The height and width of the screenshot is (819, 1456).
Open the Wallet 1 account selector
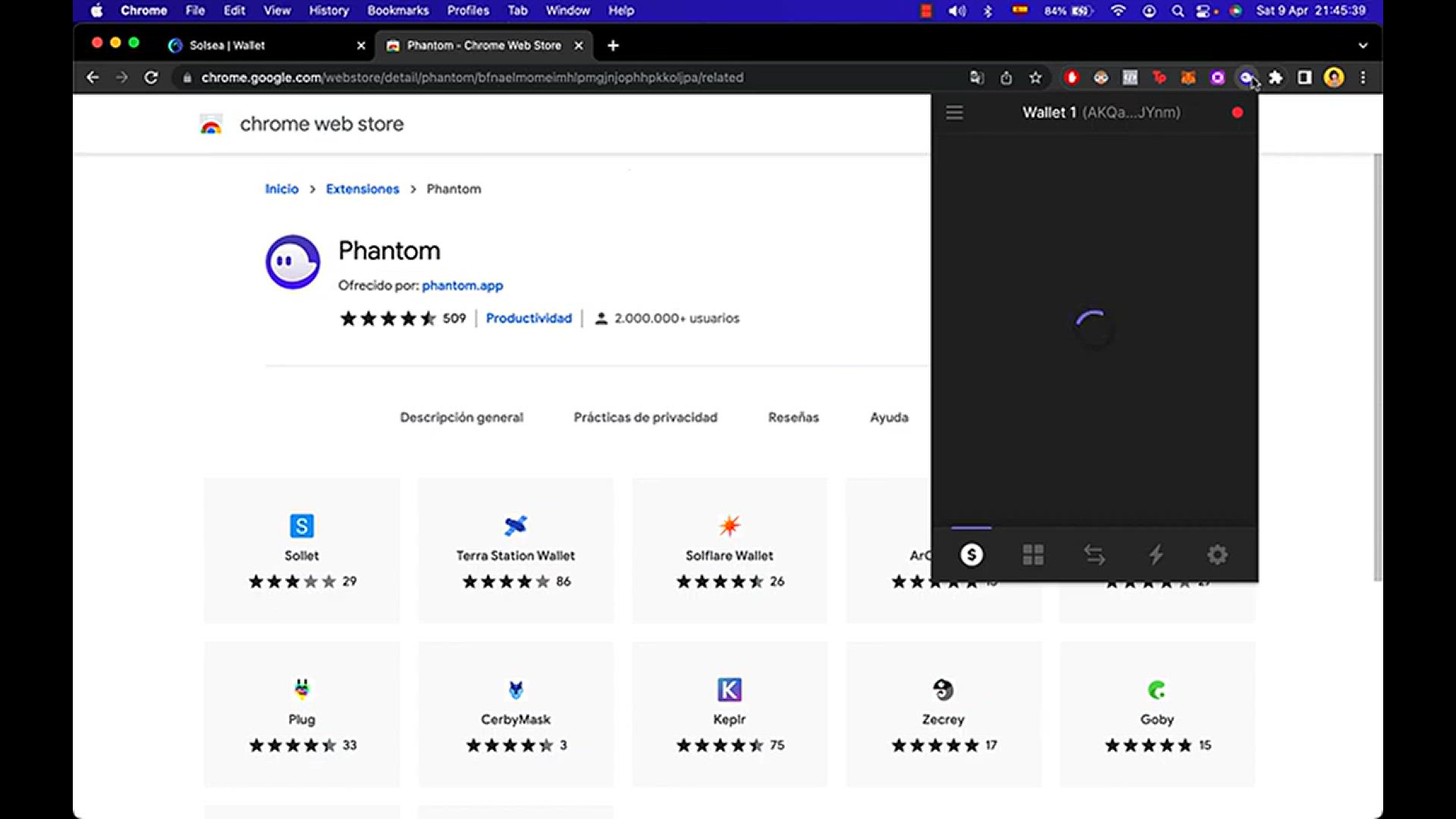click(x=1100, y=113)
